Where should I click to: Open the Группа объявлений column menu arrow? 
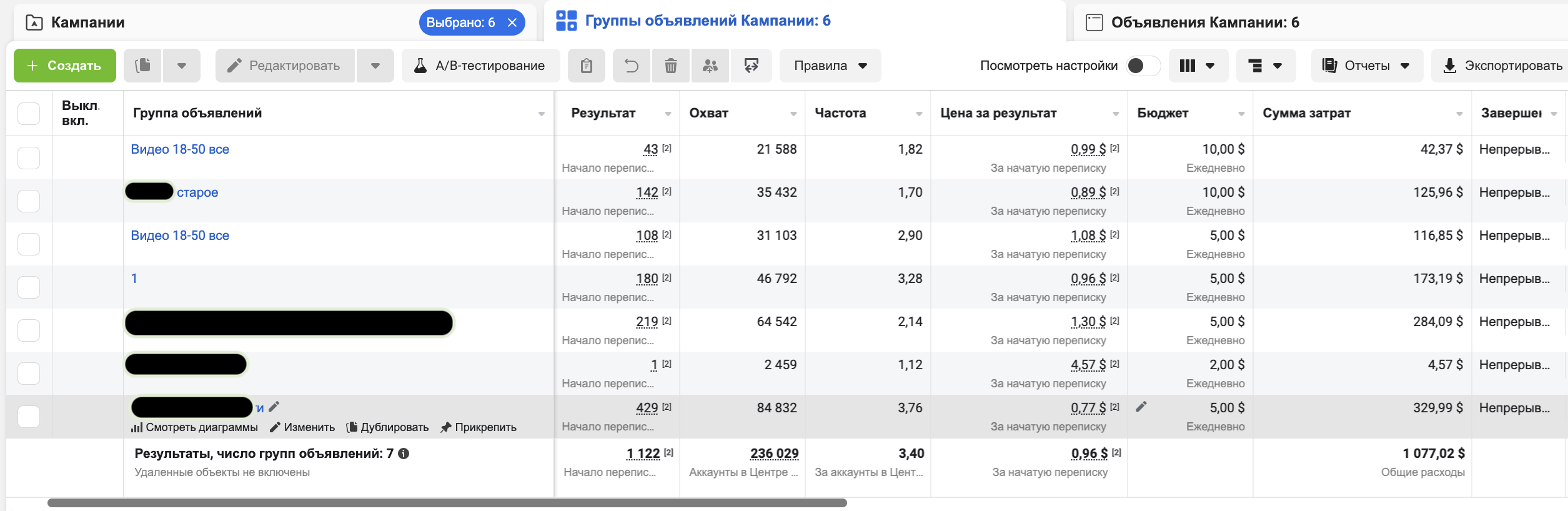541,114
